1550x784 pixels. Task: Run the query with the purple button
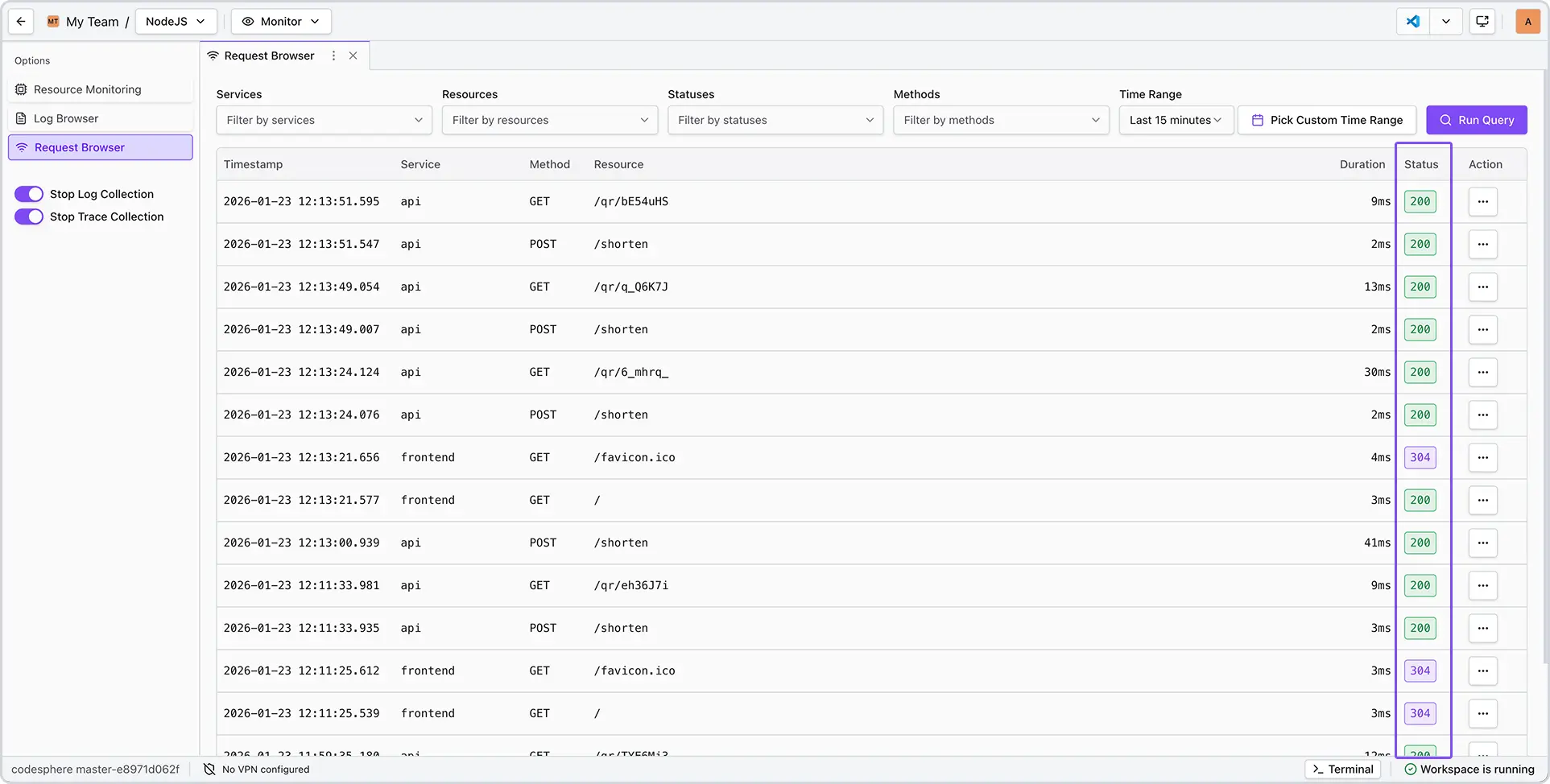click(x=1476, y=120)
